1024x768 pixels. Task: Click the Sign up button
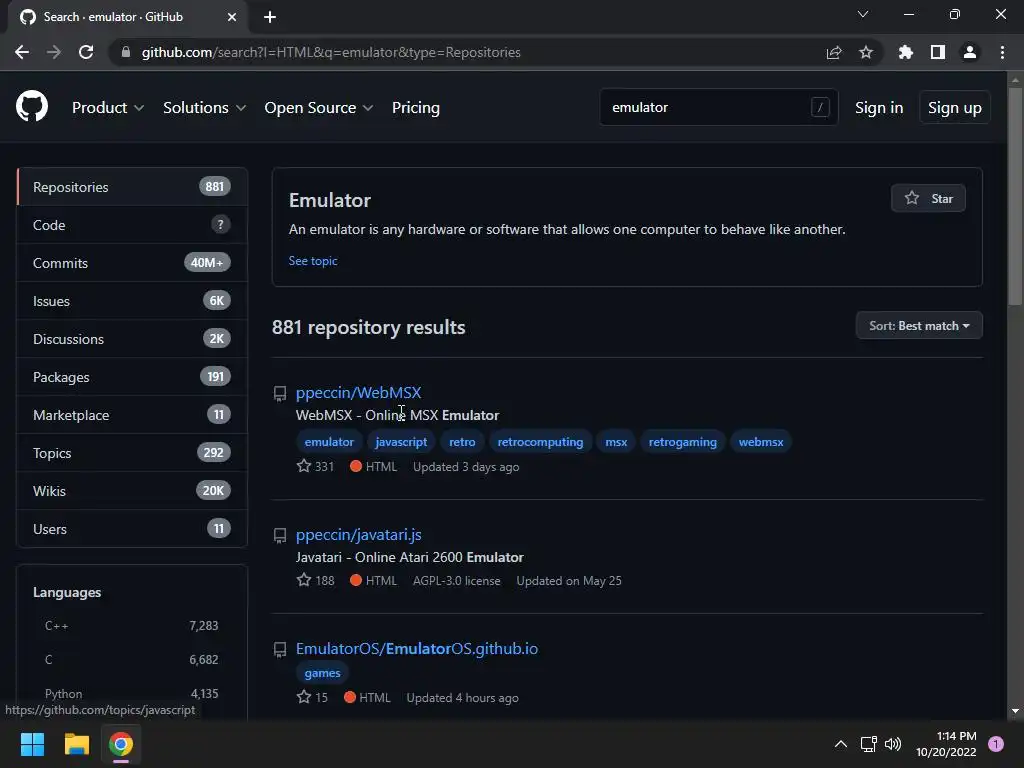[x=955, y=108]
